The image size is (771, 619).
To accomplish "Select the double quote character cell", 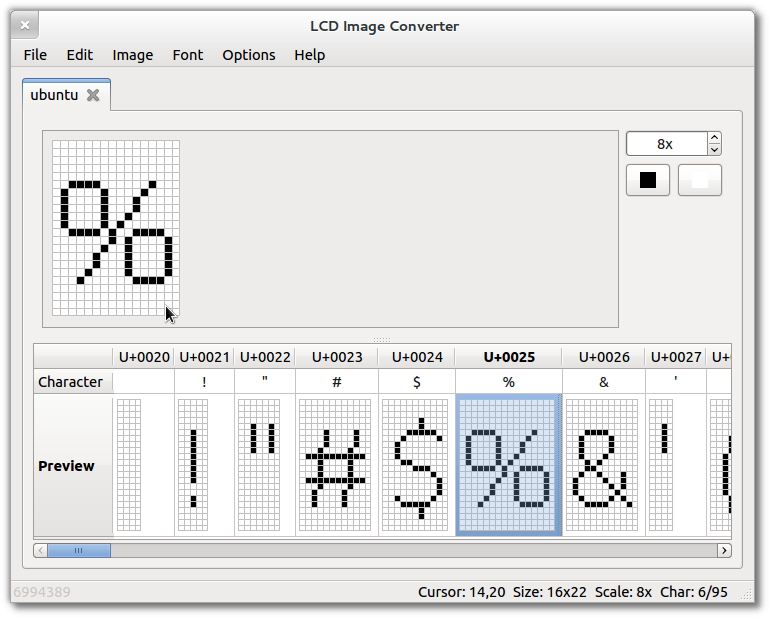I will click(265, 382).
